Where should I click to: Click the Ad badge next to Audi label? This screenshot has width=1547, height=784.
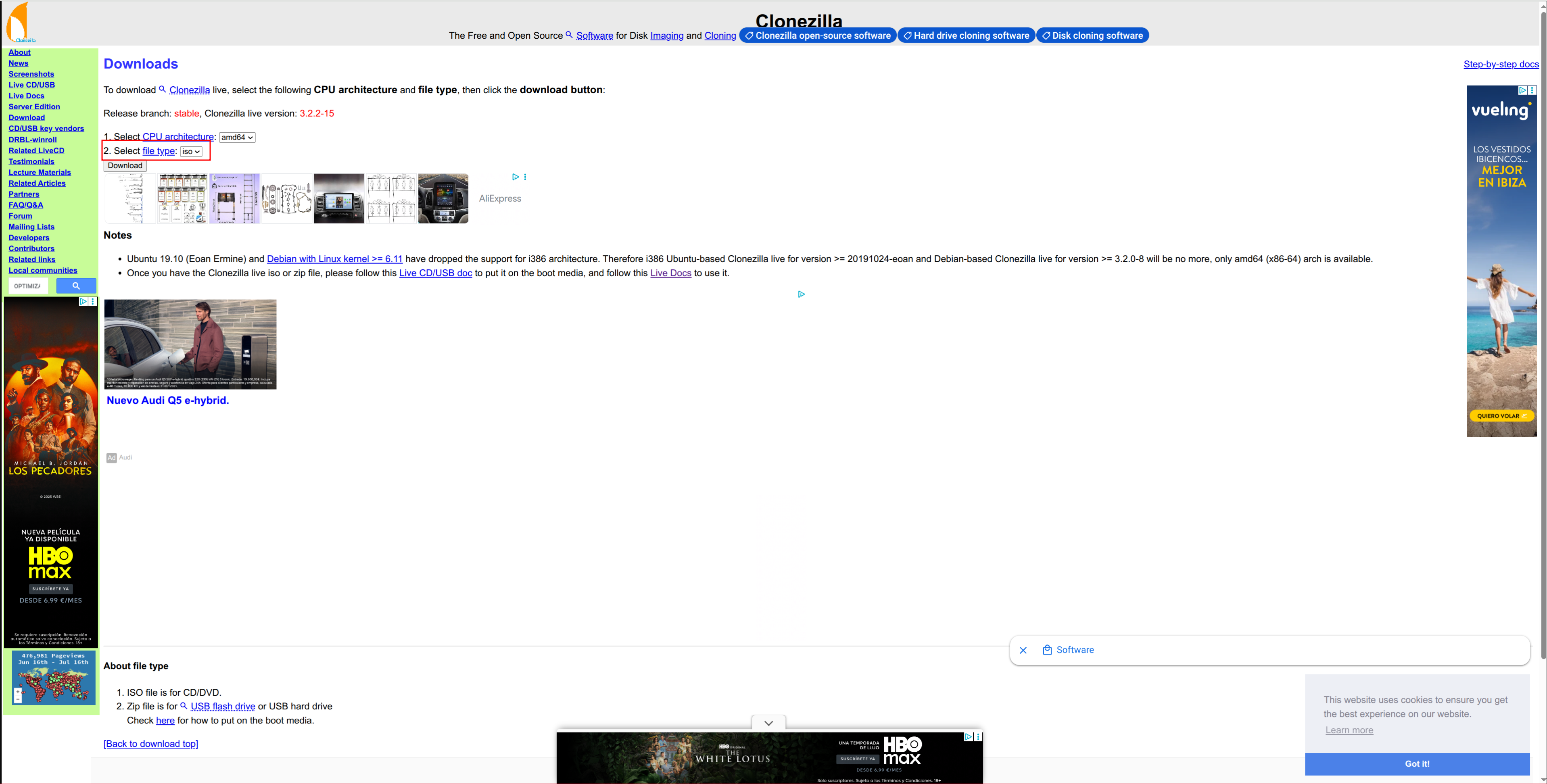(112, 458)
